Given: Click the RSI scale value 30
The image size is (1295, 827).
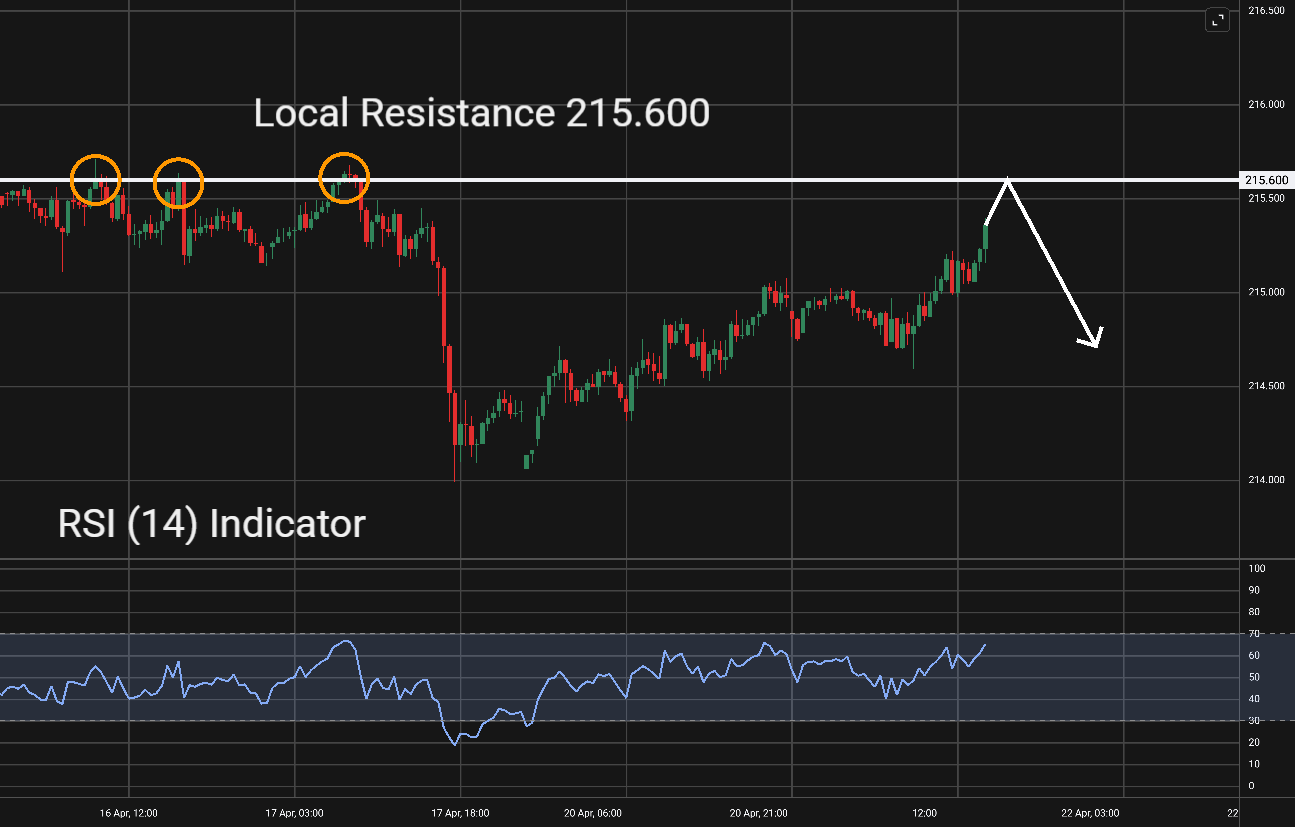Looking at the screenshot, I should (x=1254, y=721).
